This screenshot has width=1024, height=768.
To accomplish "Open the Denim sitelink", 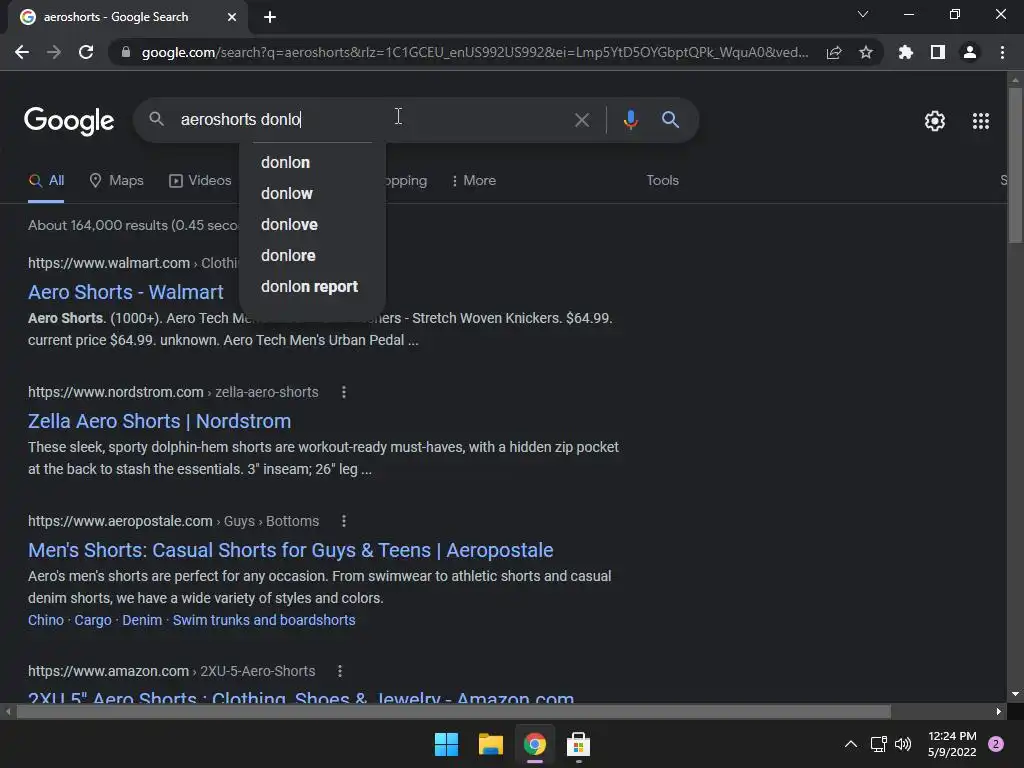I will pyautogui.click(x=142, y=620).
